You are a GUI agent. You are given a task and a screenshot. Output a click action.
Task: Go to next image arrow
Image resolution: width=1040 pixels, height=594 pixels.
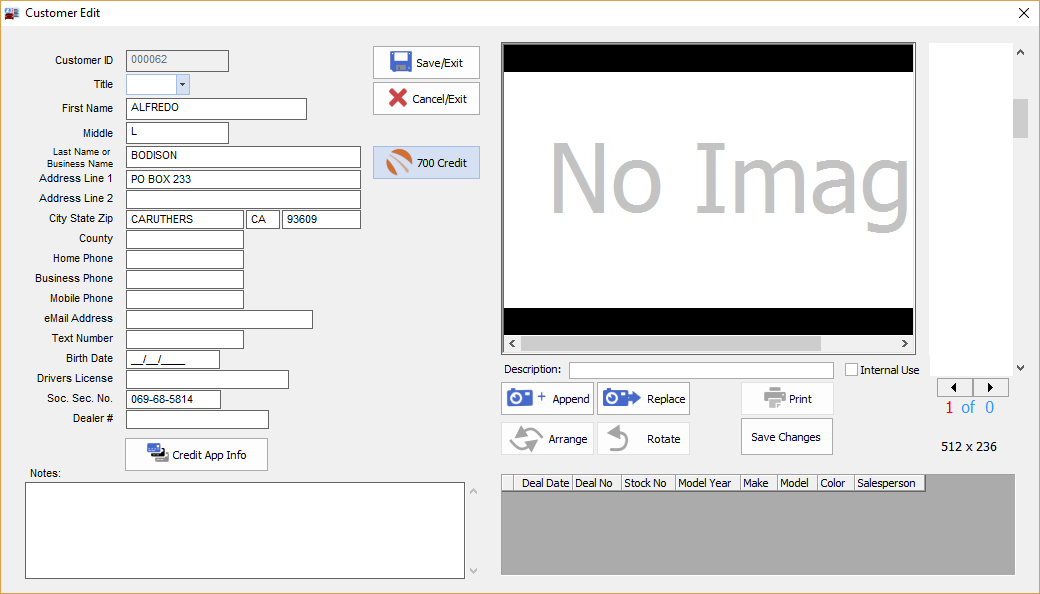click(990, 388)
